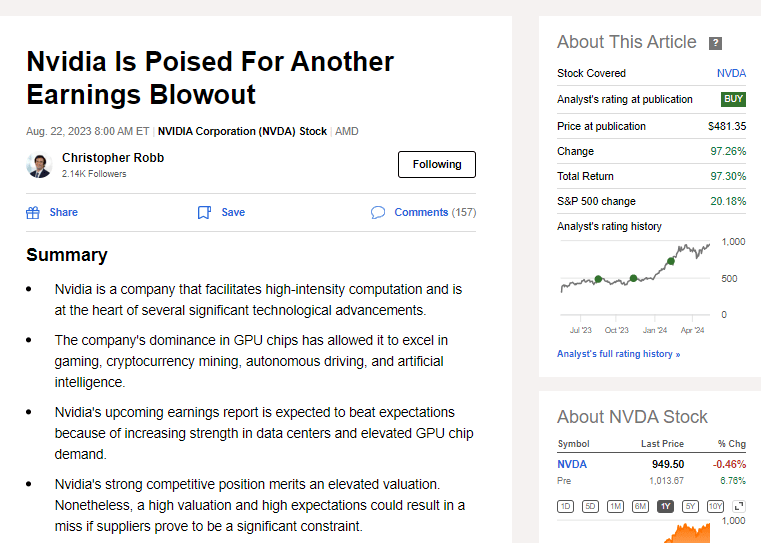Expand the NVDA stock chart to fullscreen
The image size is (761, 543).
(739, 506)
